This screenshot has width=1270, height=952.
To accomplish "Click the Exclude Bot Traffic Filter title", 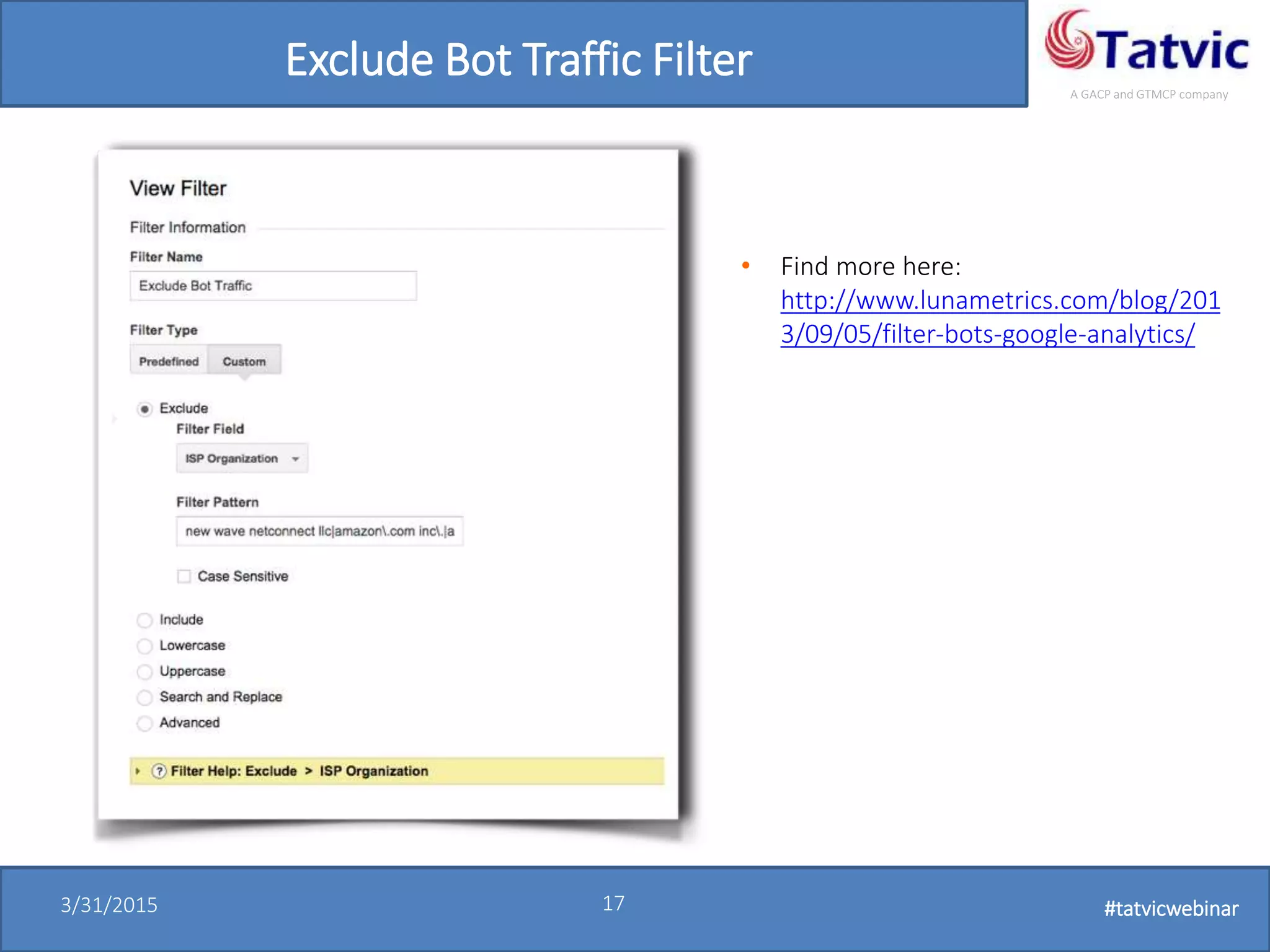I will click(519, 59).
